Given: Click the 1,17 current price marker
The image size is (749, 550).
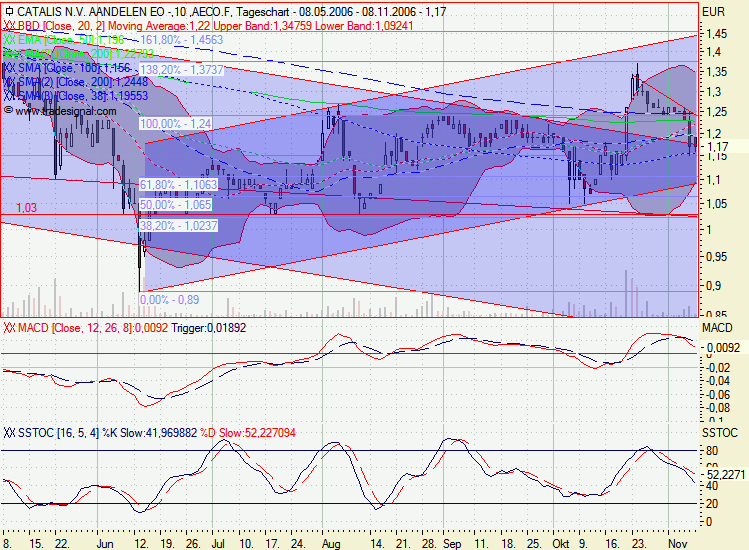Looking at the screenshot, I should pos(717,147).
